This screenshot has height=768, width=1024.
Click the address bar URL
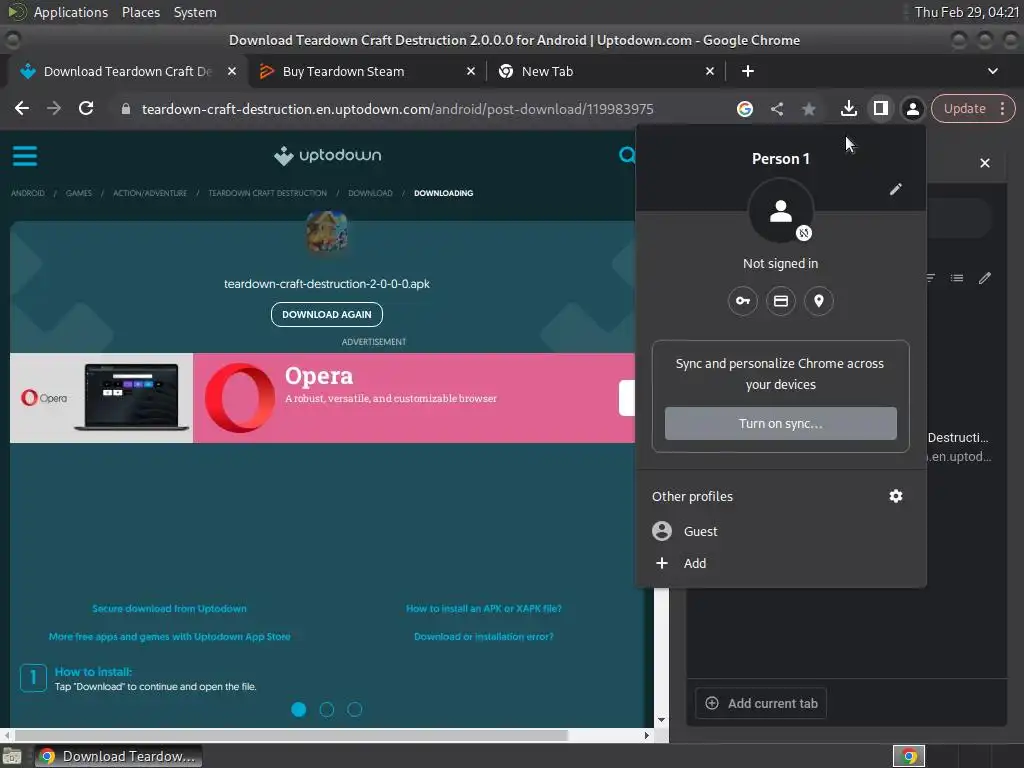point(397,109)
